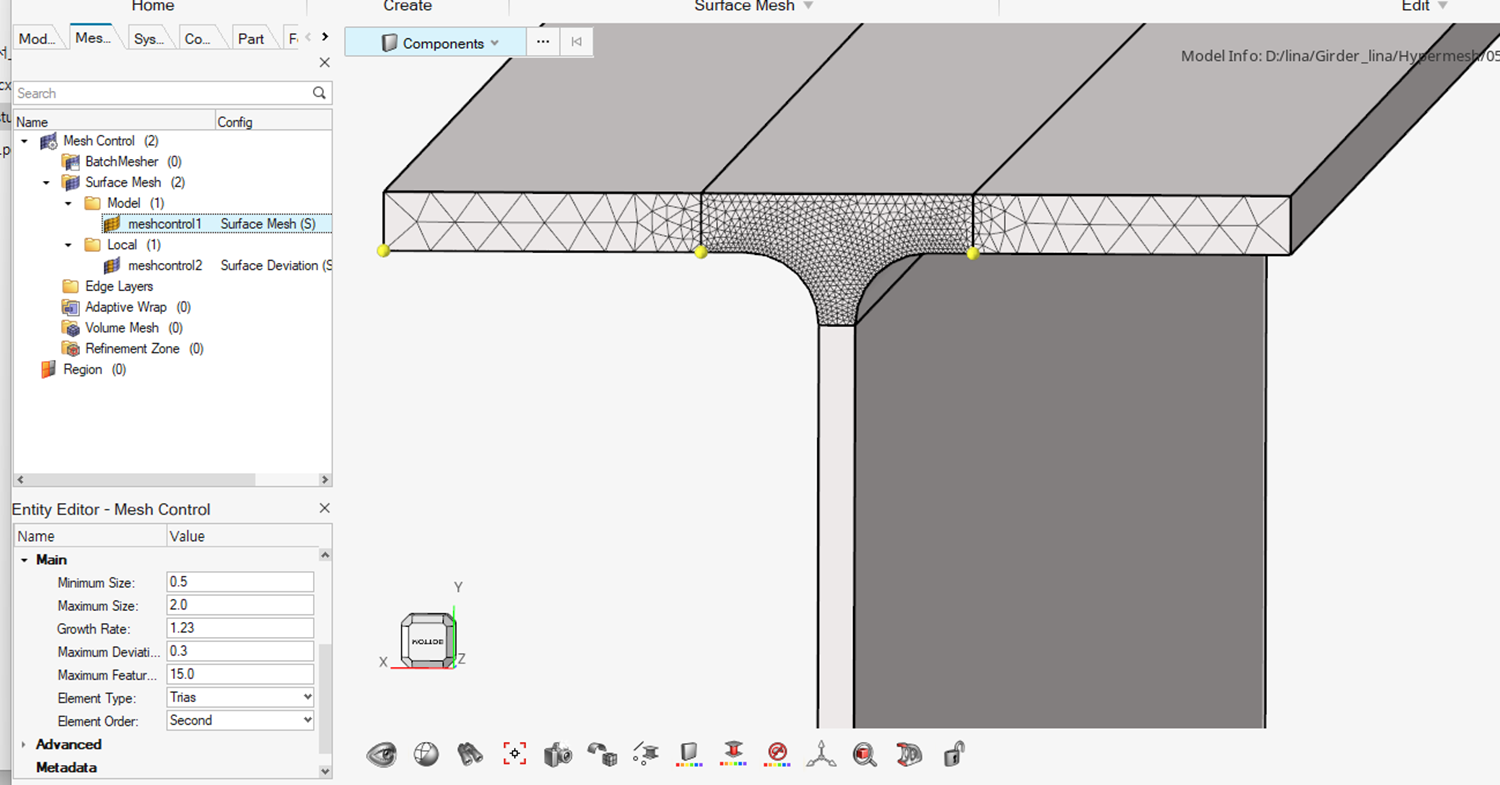
Task: Collapse the Surface Mesh tree node
Action: tap(46, 182)
